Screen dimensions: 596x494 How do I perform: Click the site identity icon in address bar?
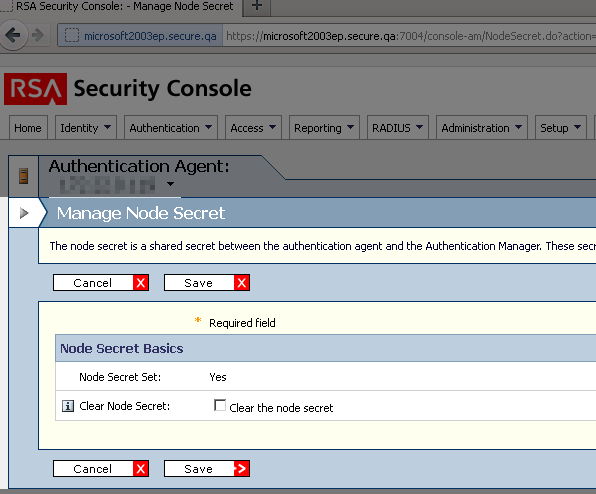(x=71, y=36)
